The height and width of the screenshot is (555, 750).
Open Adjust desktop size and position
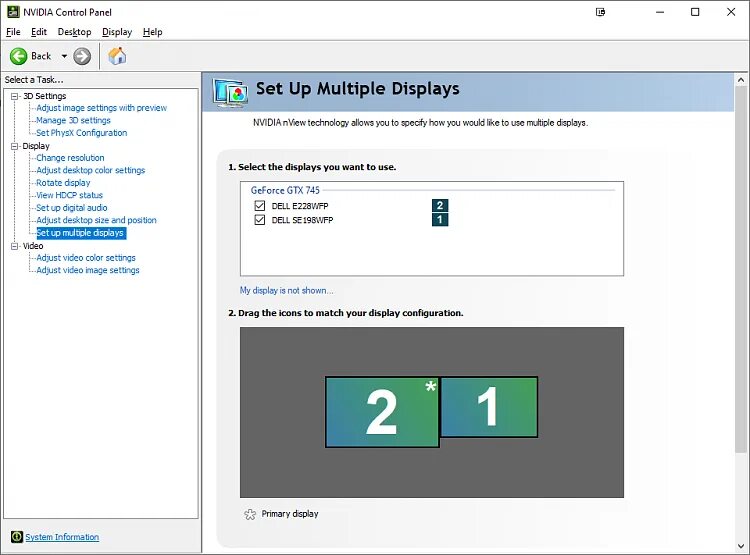(96, 220)
